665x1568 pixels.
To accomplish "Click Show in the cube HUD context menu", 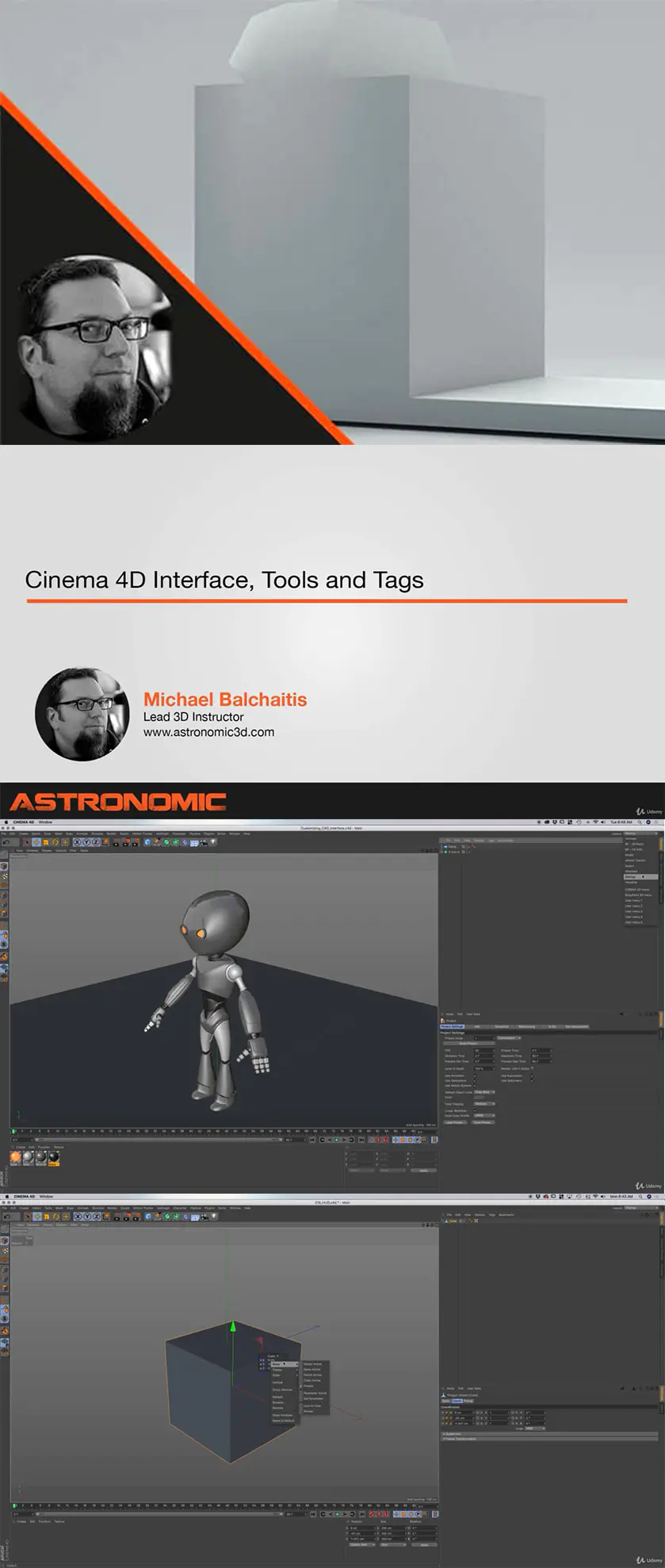I will coord(285,1364).
